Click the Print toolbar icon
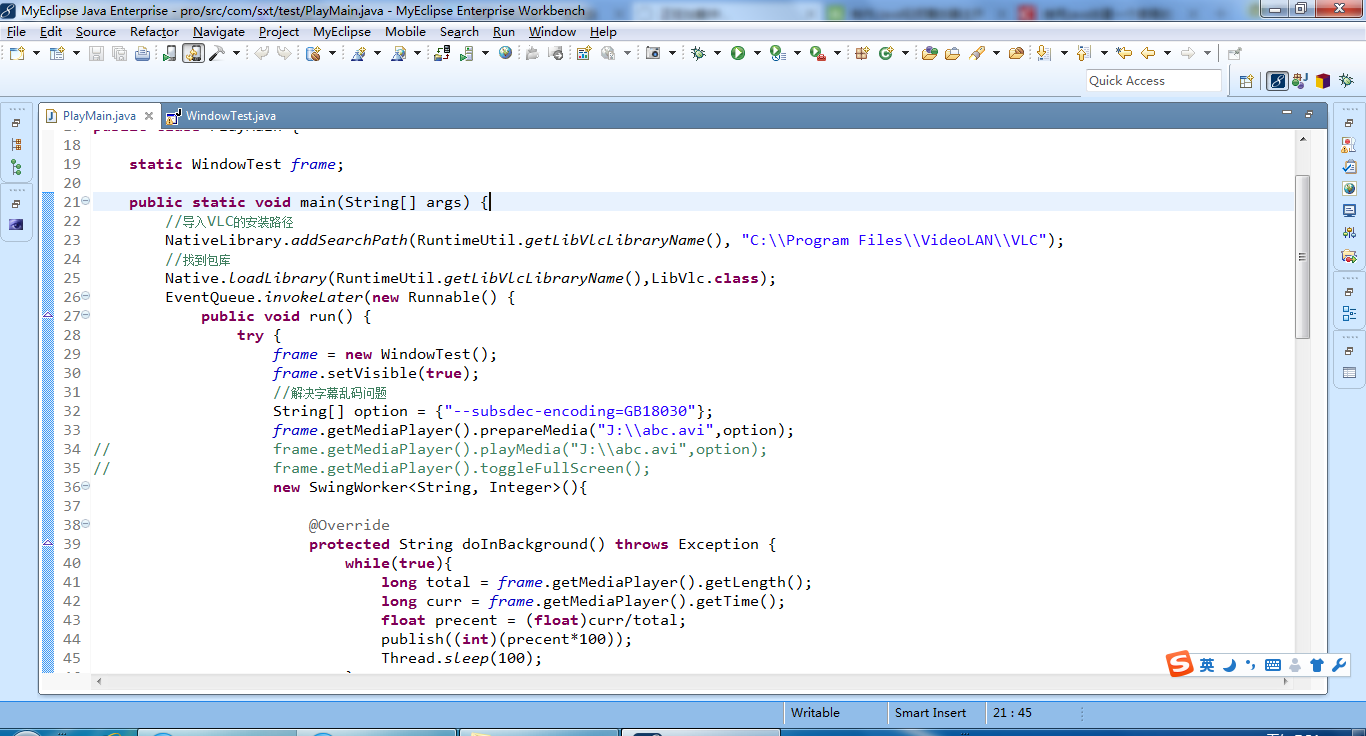The width and height of the screenshot is (1366, 736). tap(142, 53)
